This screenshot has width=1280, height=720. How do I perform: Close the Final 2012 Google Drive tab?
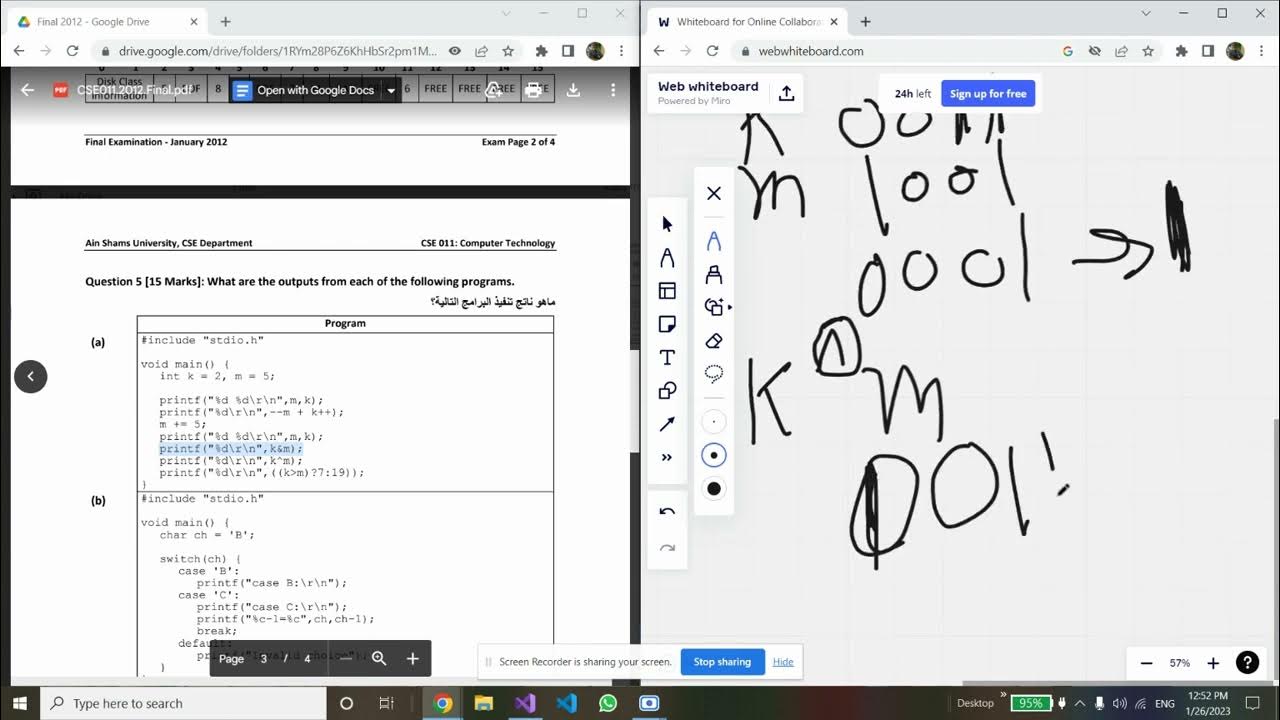[193, 21]
